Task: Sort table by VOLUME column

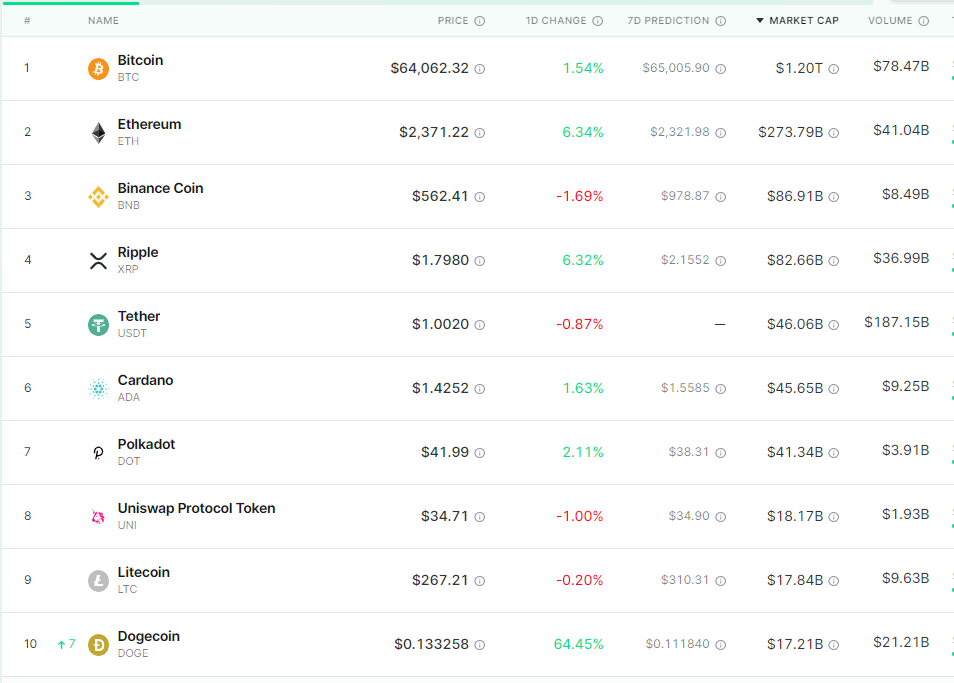Action: coord(890,21)
